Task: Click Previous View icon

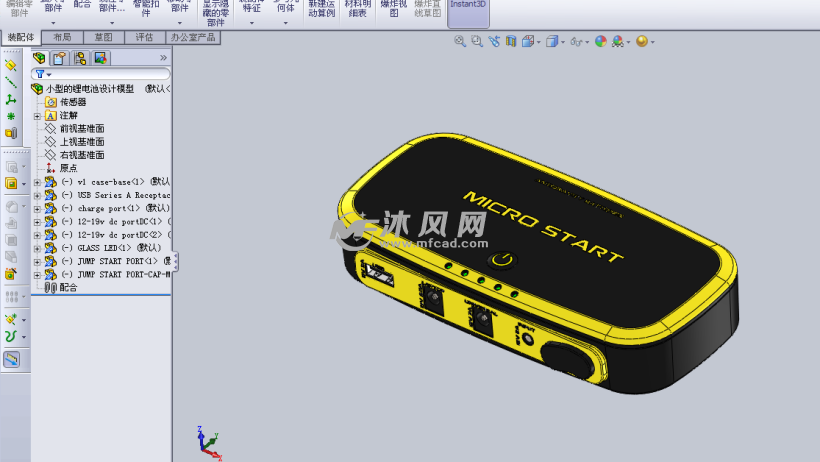Action: point(494,41)
